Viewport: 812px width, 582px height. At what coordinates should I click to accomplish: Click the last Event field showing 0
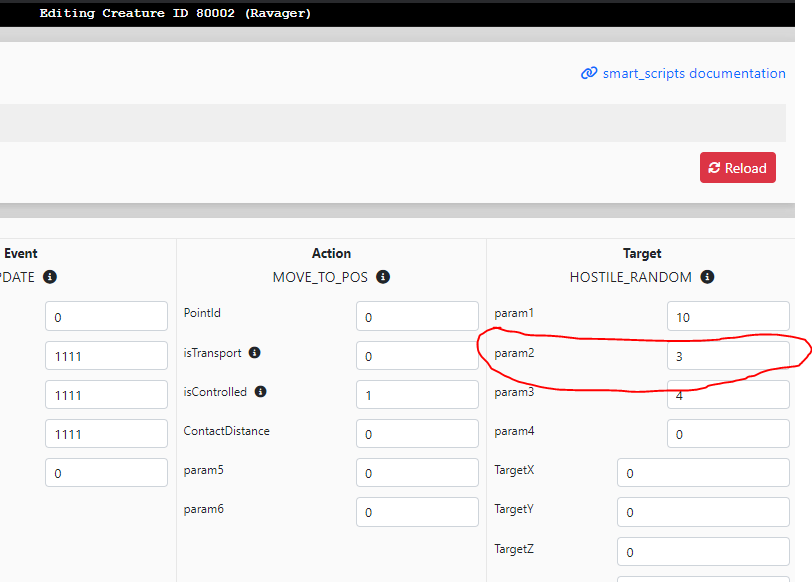click(106, 472)
